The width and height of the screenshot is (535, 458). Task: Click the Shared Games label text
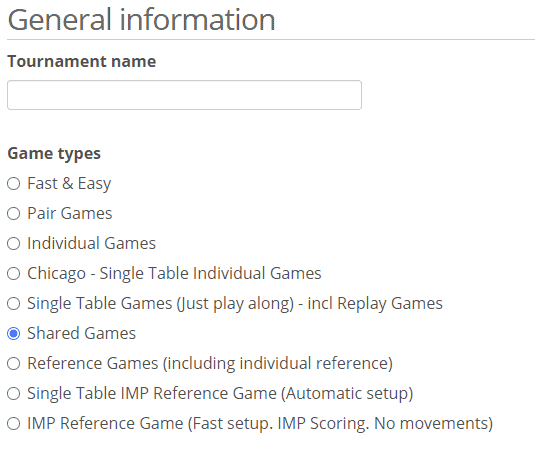click(x=82, y=333)
